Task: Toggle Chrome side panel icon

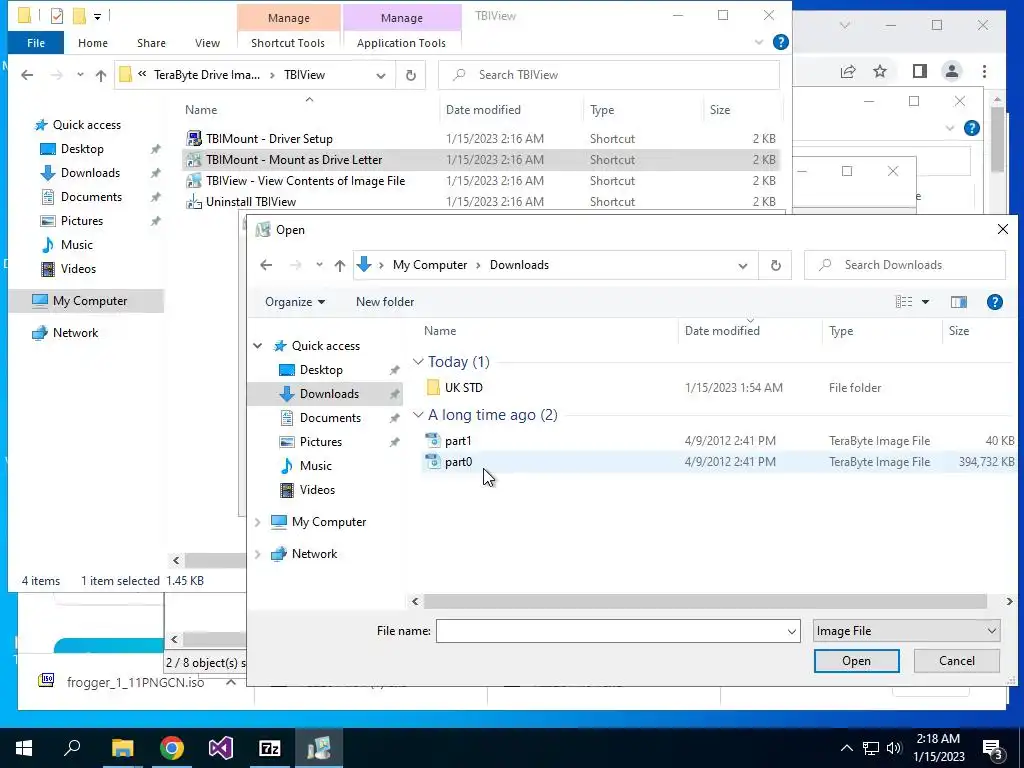Action: click(x=920, y=71)
